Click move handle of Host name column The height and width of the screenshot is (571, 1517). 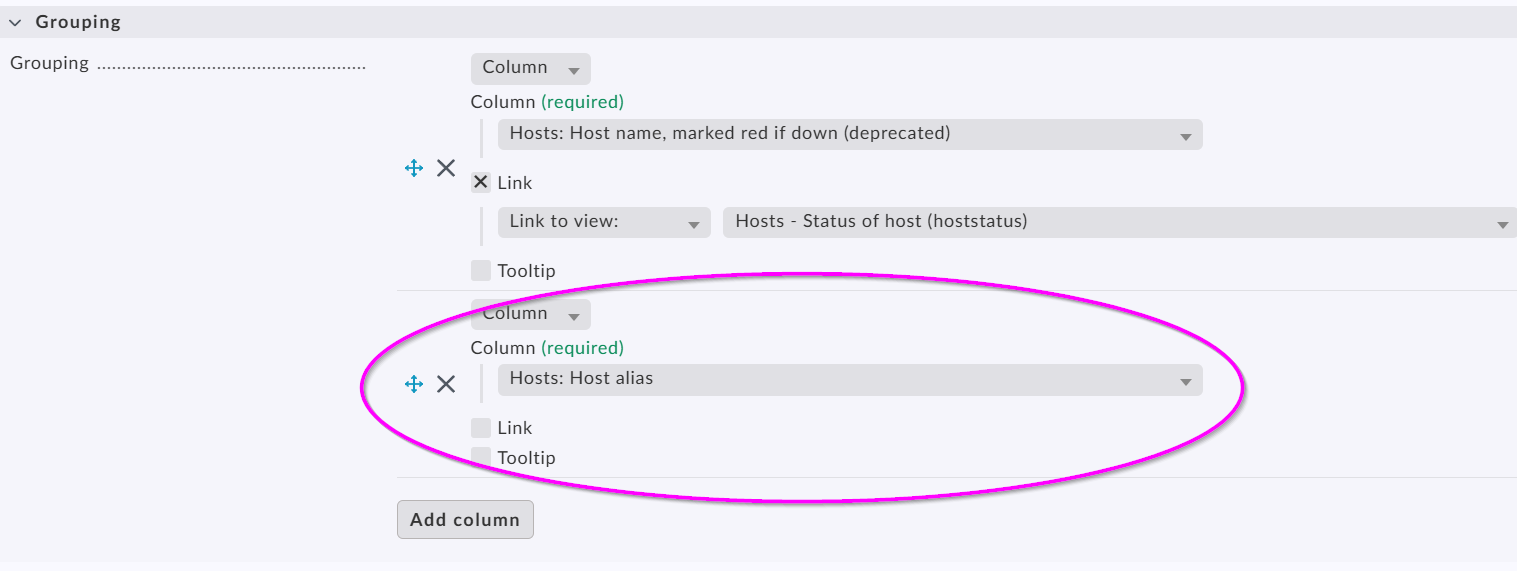coord(414,168)
